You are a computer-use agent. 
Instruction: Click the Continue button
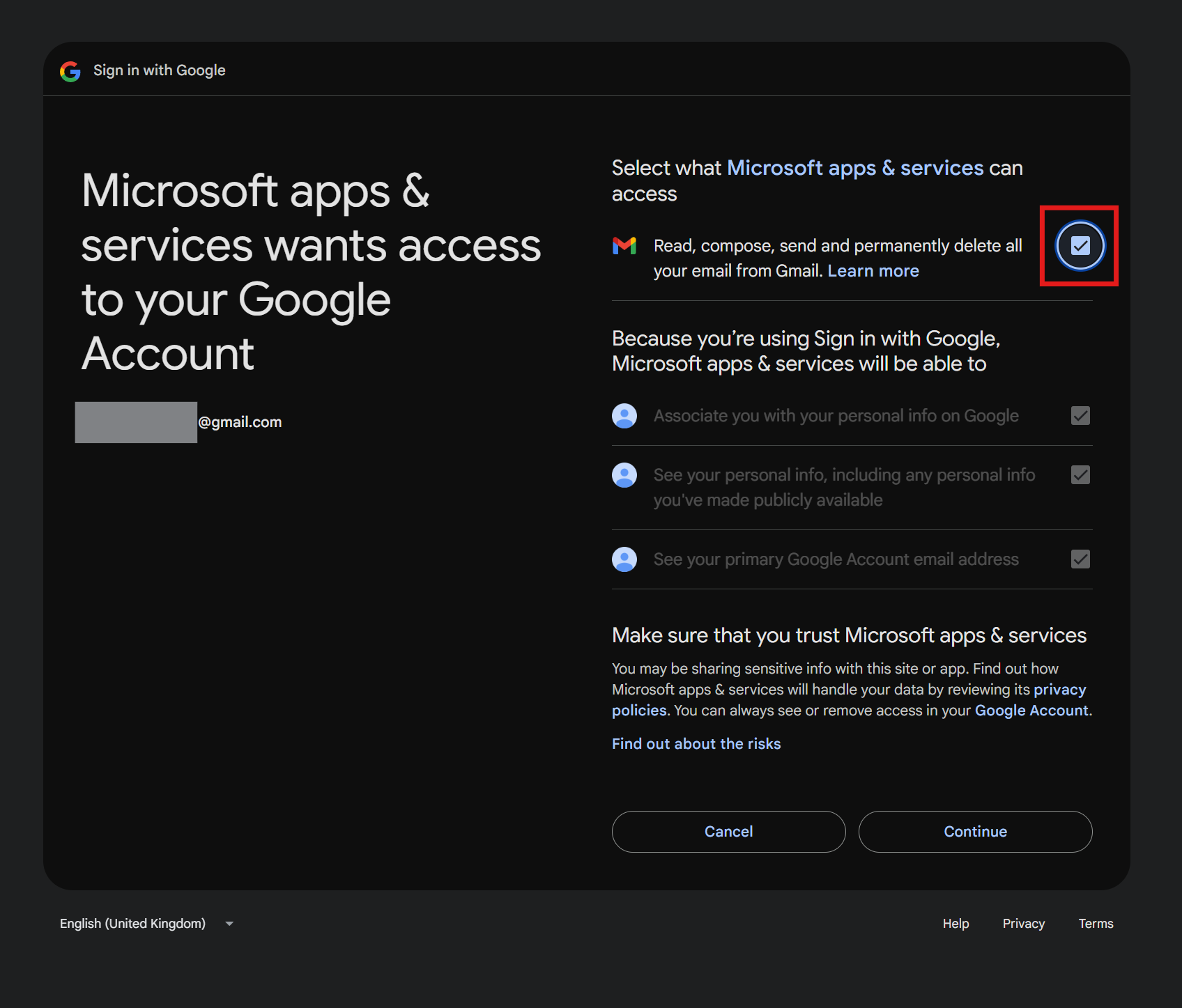pyautogui.click(x=975, y=832)
